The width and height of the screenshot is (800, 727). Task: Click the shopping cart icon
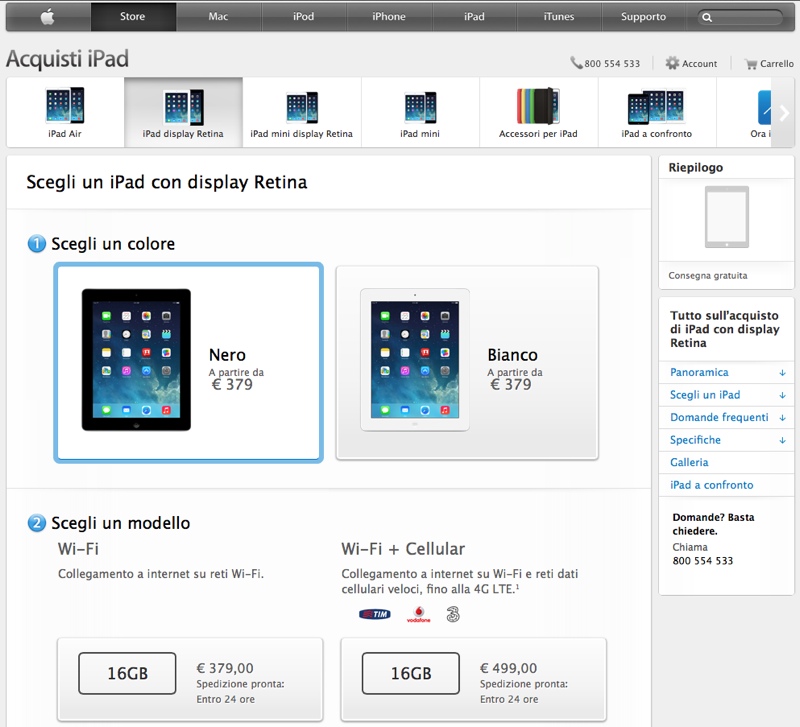[x=751, y=64]
